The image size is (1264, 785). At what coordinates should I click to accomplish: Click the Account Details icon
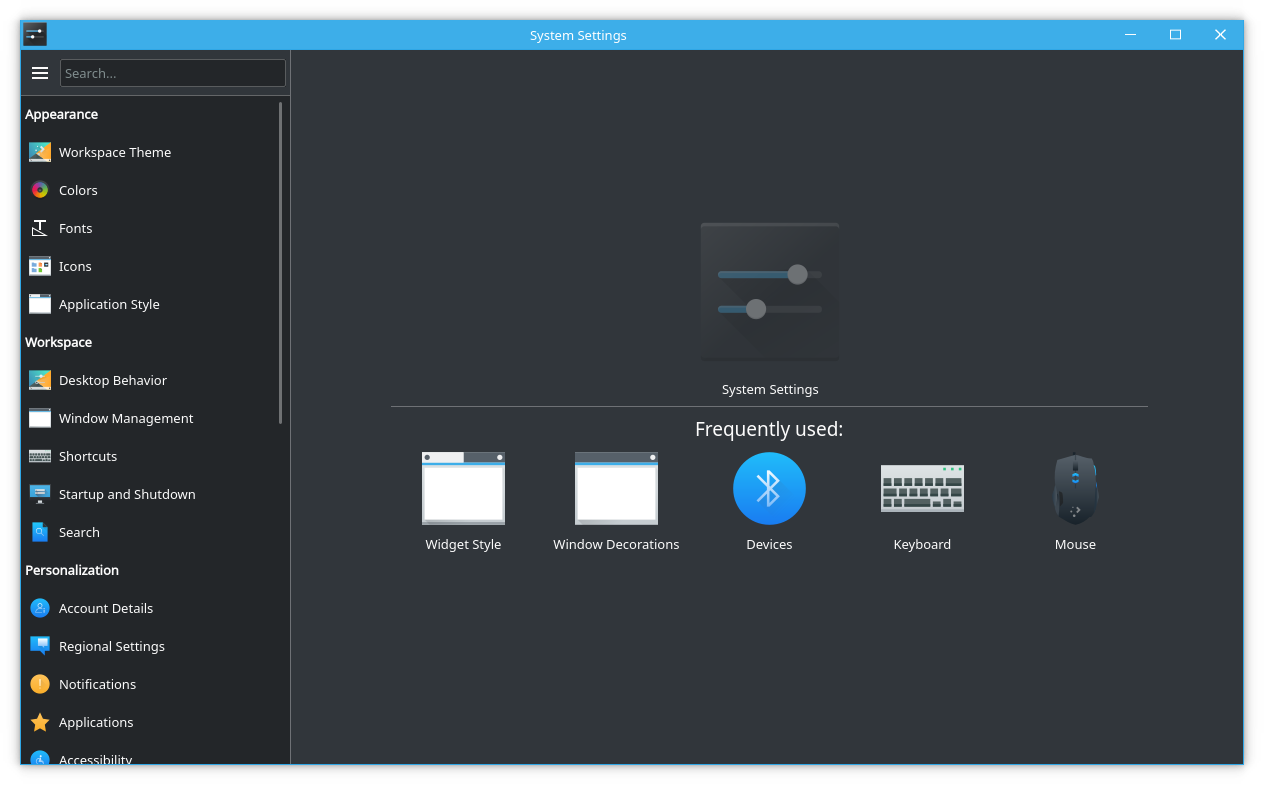[40, 608]
